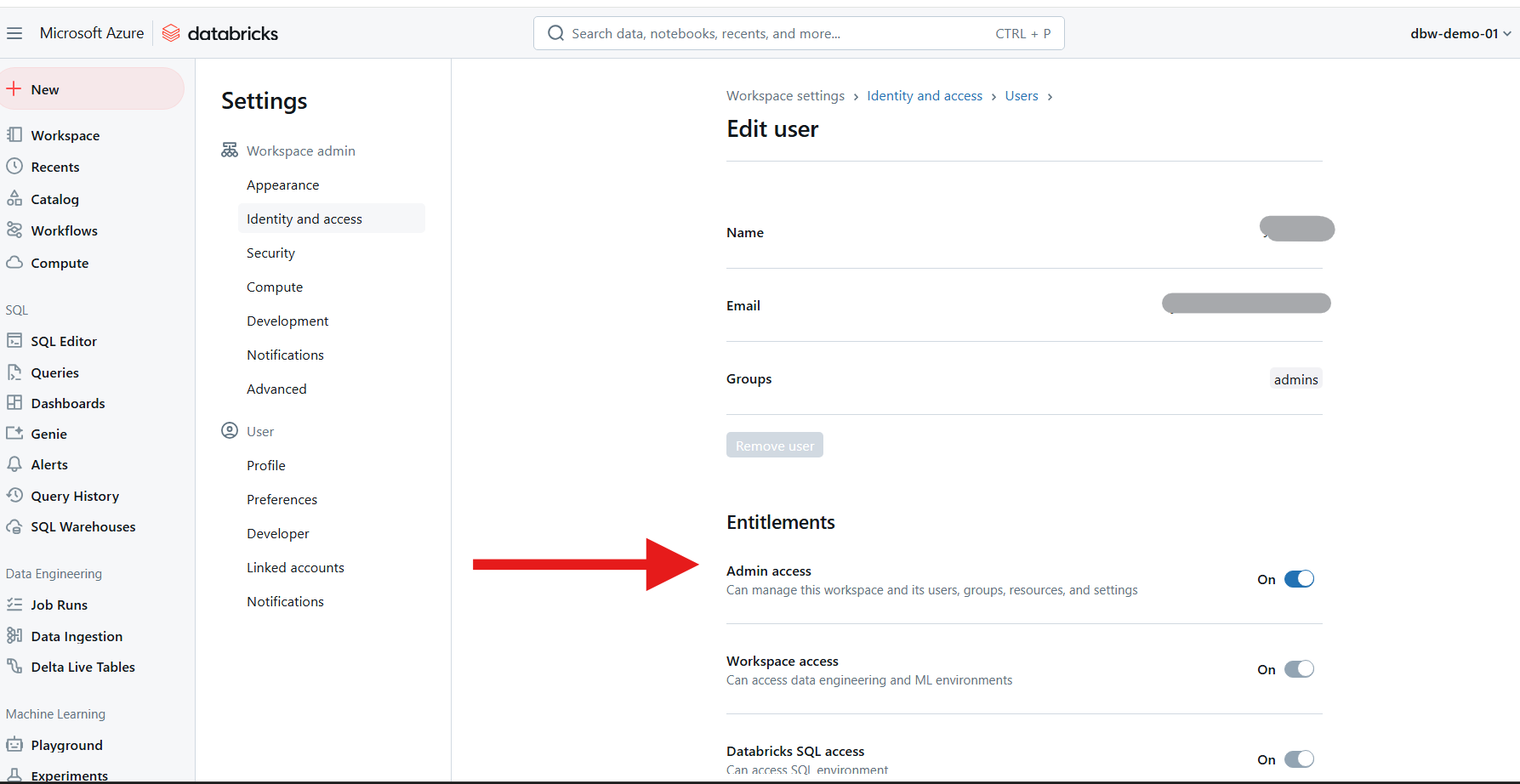
Task: Open user Profile settings
Action: click(266, 465)
